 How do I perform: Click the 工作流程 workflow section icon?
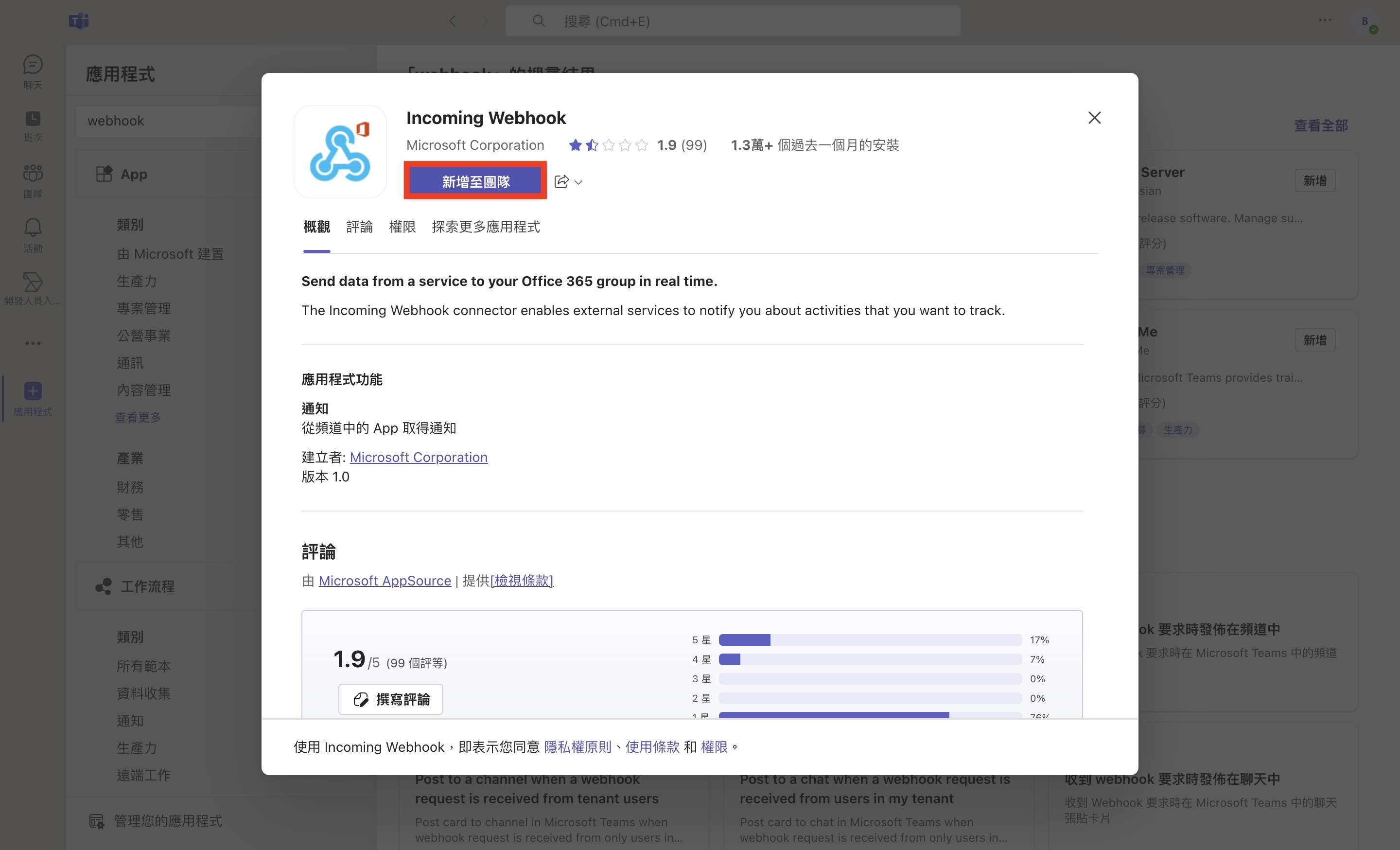104,586
